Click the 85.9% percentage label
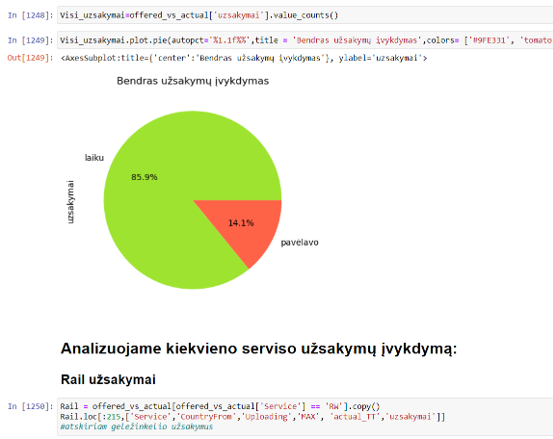 [144, 177]
